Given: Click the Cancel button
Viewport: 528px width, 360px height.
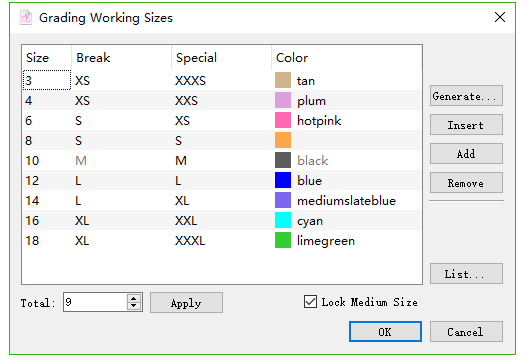Looking at the screenshot, I should [x=466, y=332].
